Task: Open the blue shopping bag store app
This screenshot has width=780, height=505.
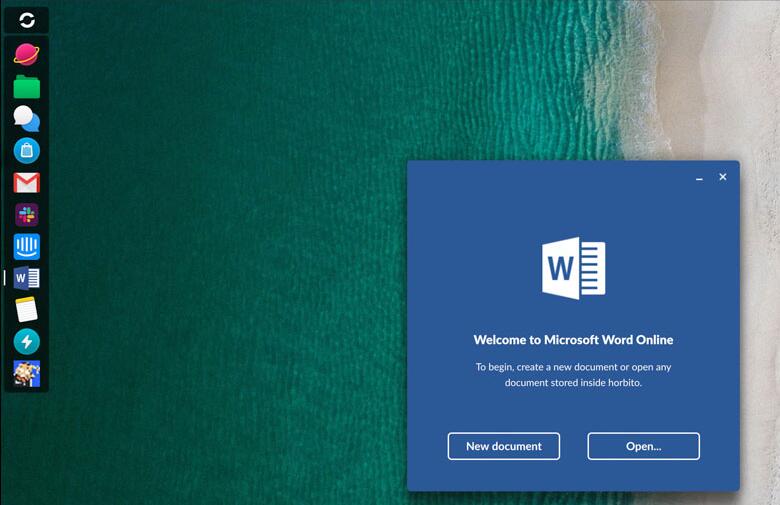Action: pos(26,151)
